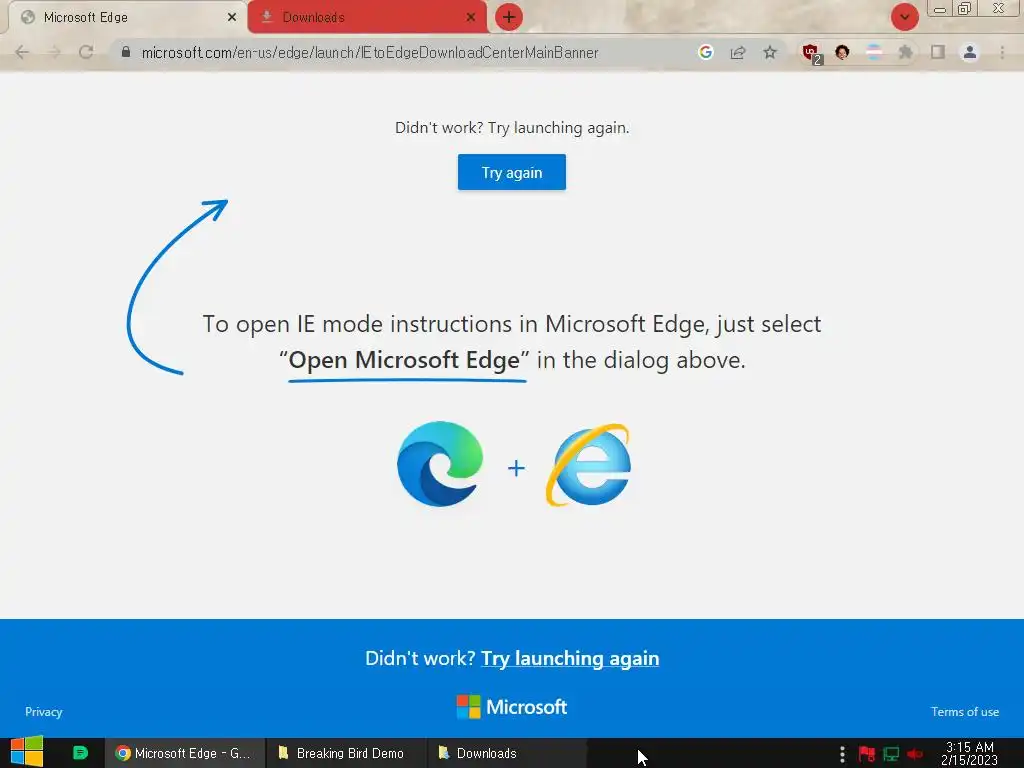Switch to the Downloads tab

(x=367, y=17)
